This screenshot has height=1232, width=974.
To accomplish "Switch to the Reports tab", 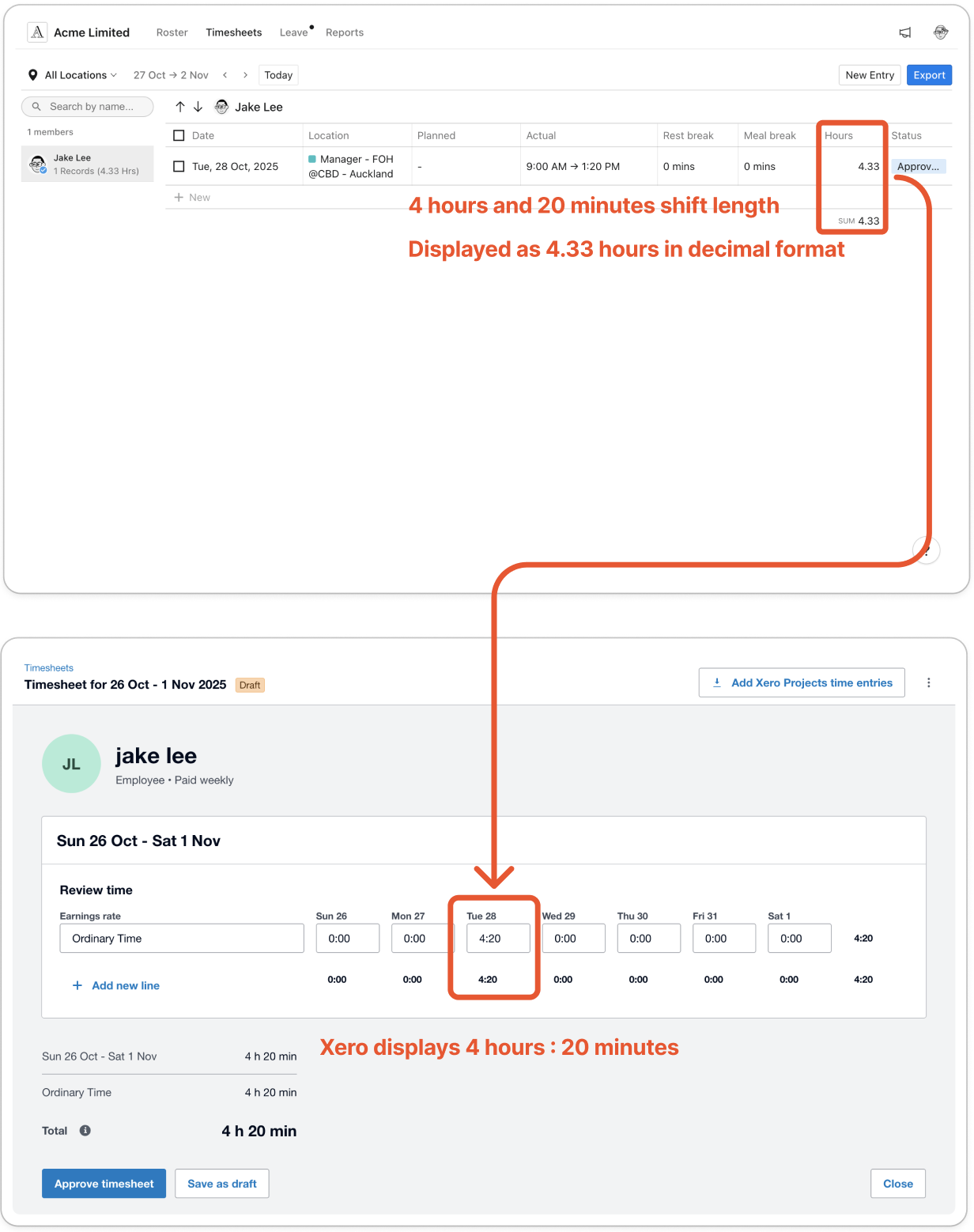I will [x=345, y=32].
